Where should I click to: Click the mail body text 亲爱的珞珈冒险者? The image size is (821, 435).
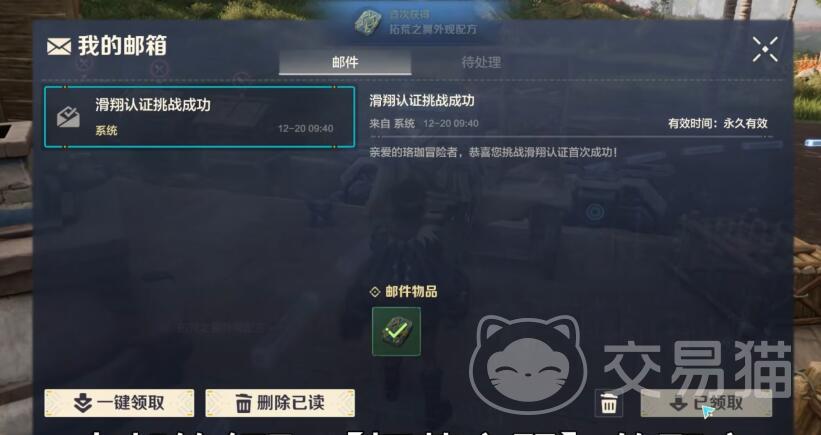pos(493,152)
